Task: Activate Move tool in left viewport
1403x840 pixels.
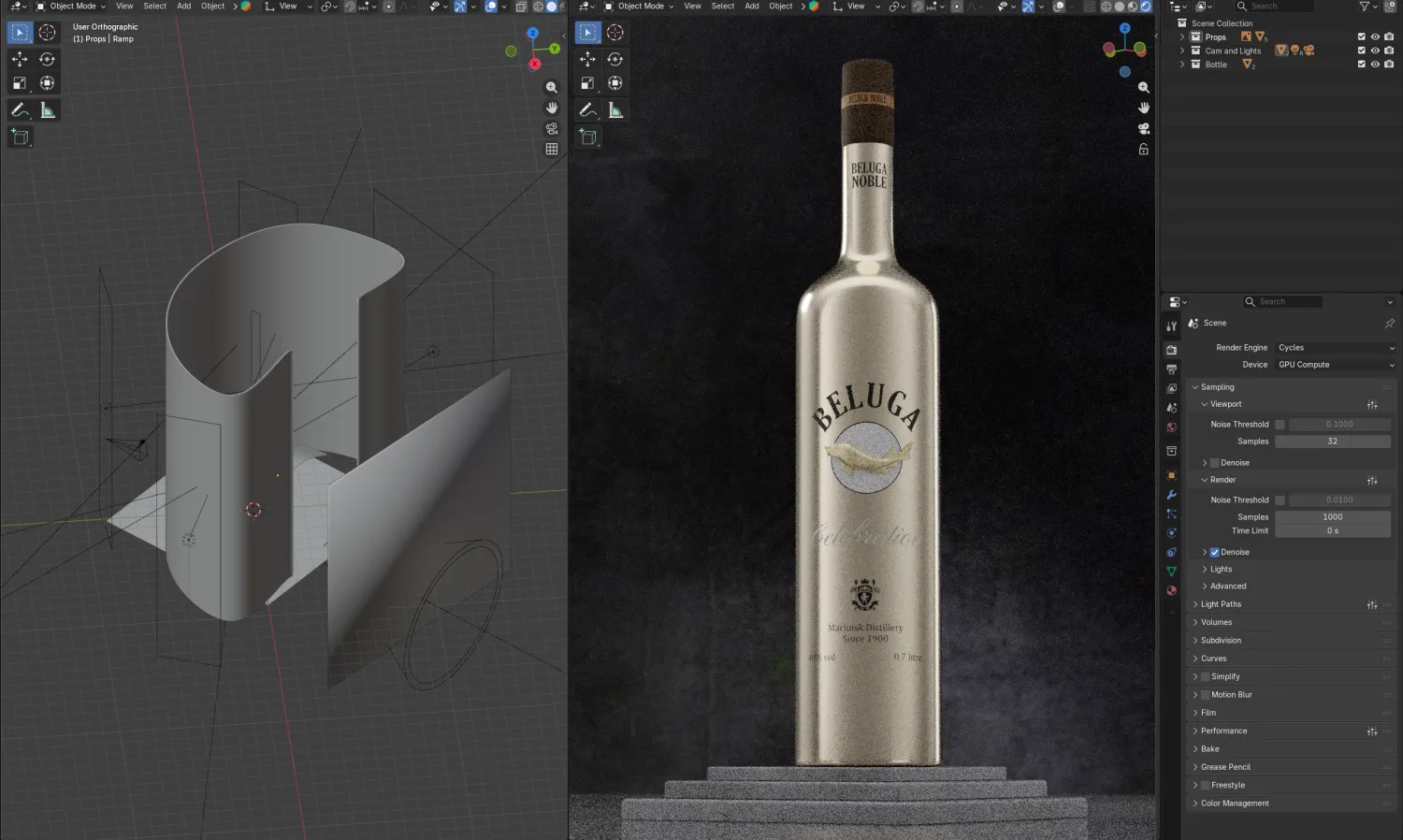Action: pos(20,59)
